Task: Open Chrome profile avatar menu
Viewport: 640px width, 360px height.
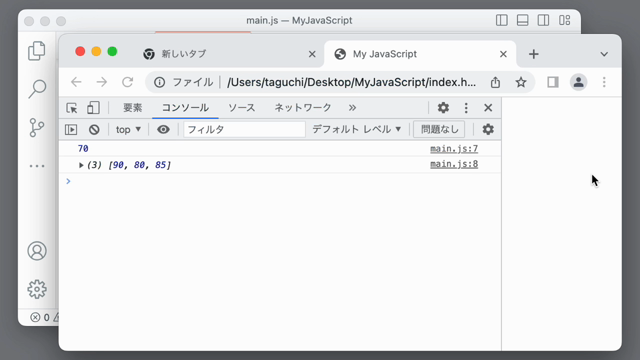Action: [578, 82]
